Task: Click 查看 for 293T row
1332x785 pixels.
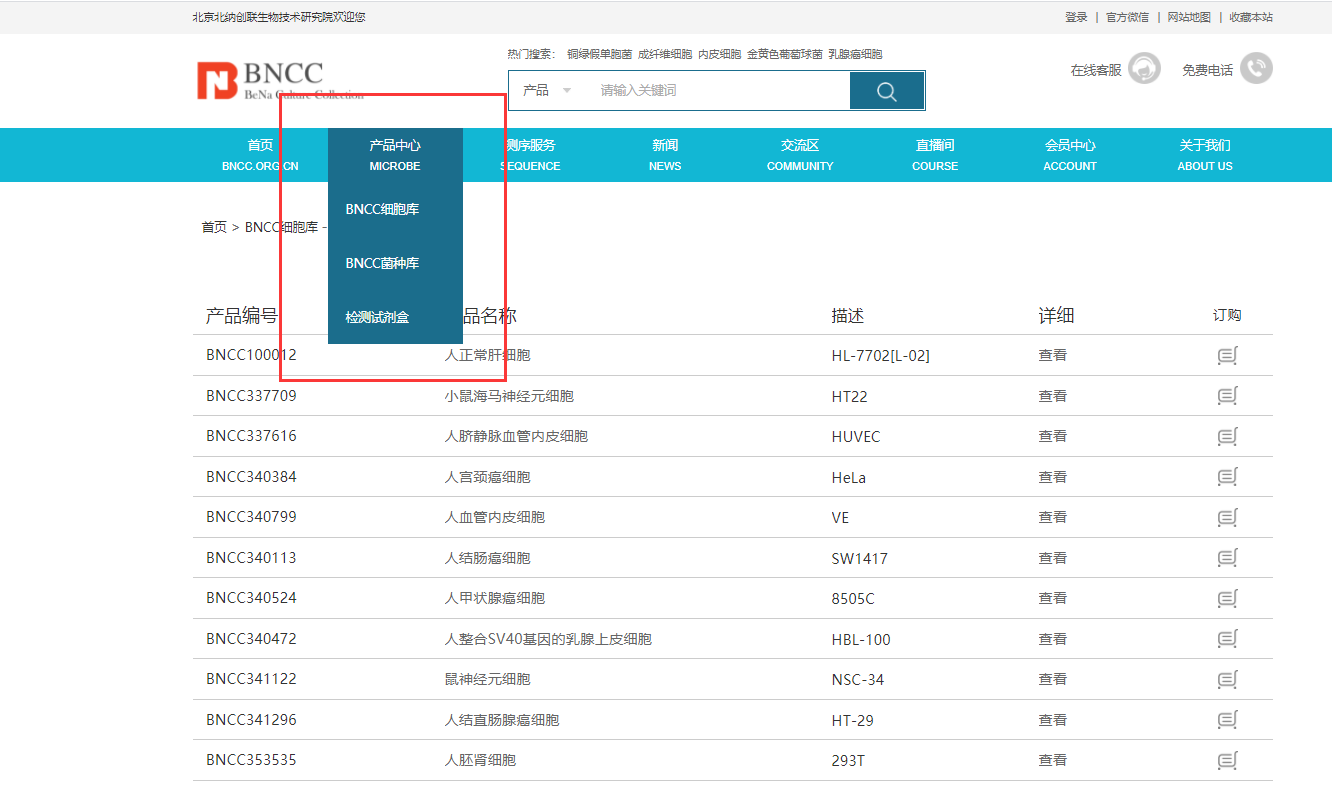Action: pyautogui.click(x=1052, y=760)
